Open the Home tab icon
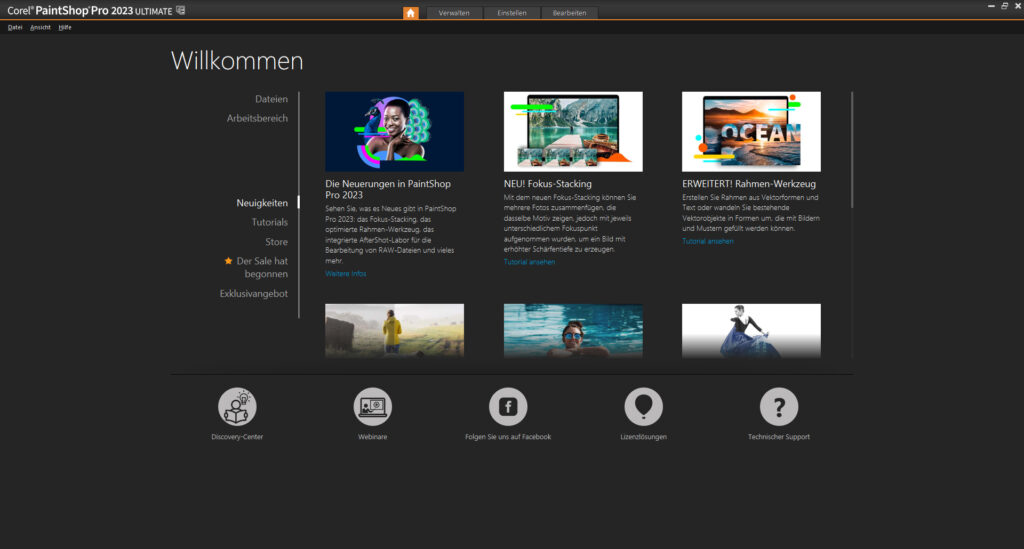Screen dimensions: 1024x549 tap(410, 13)
